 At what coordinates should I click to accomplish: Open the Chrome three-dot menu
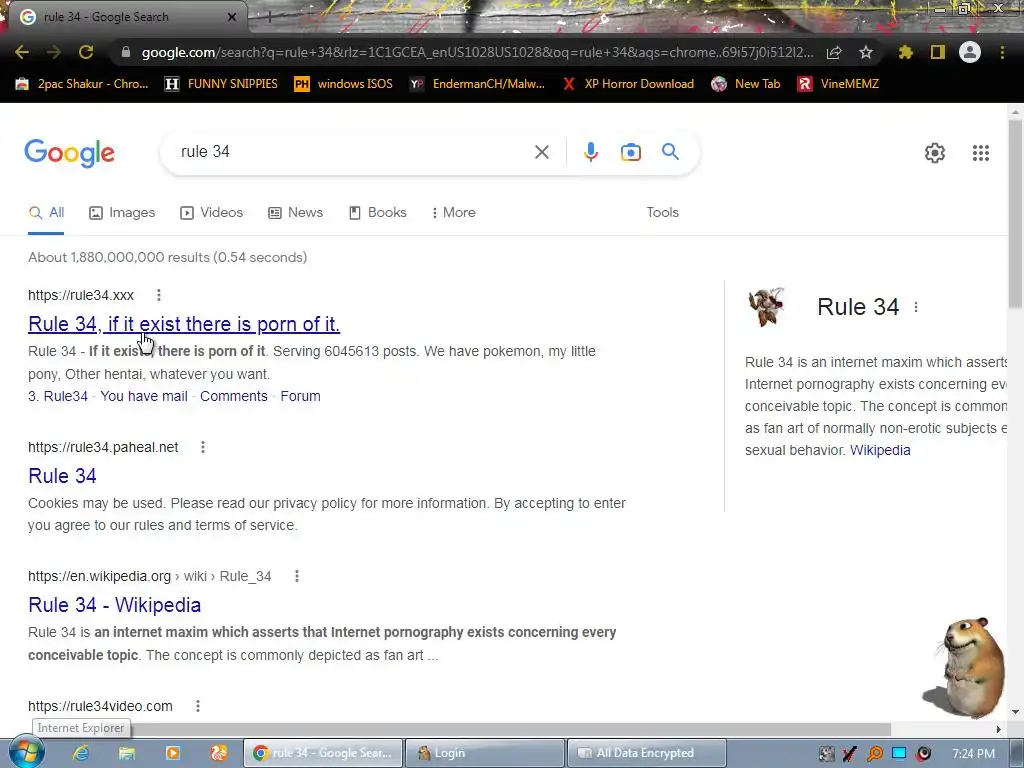point(1002,52)
